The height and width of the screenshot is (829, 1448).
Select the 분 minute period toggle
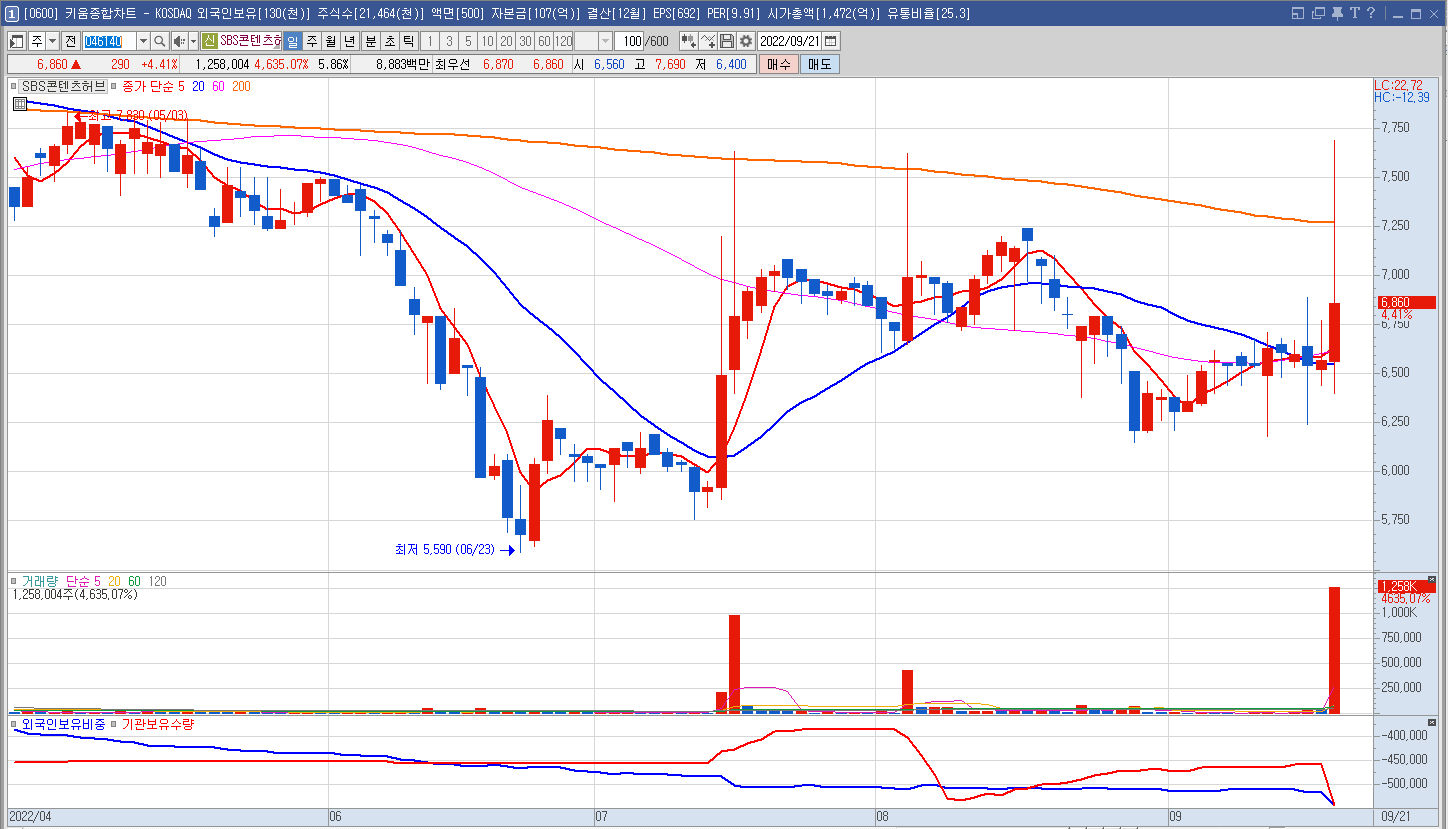pos(370,41)
